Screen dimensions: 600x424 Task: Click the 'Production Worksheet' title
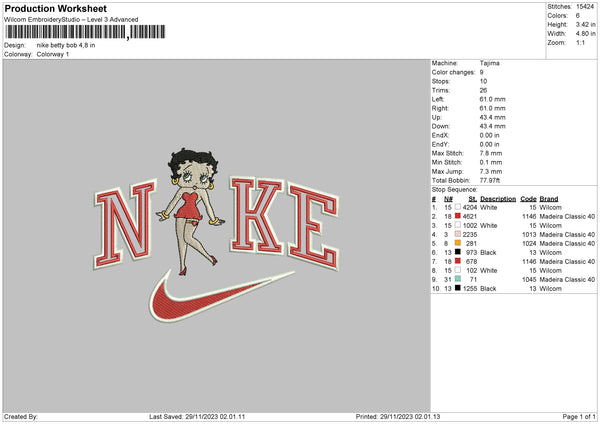point(56,8)
